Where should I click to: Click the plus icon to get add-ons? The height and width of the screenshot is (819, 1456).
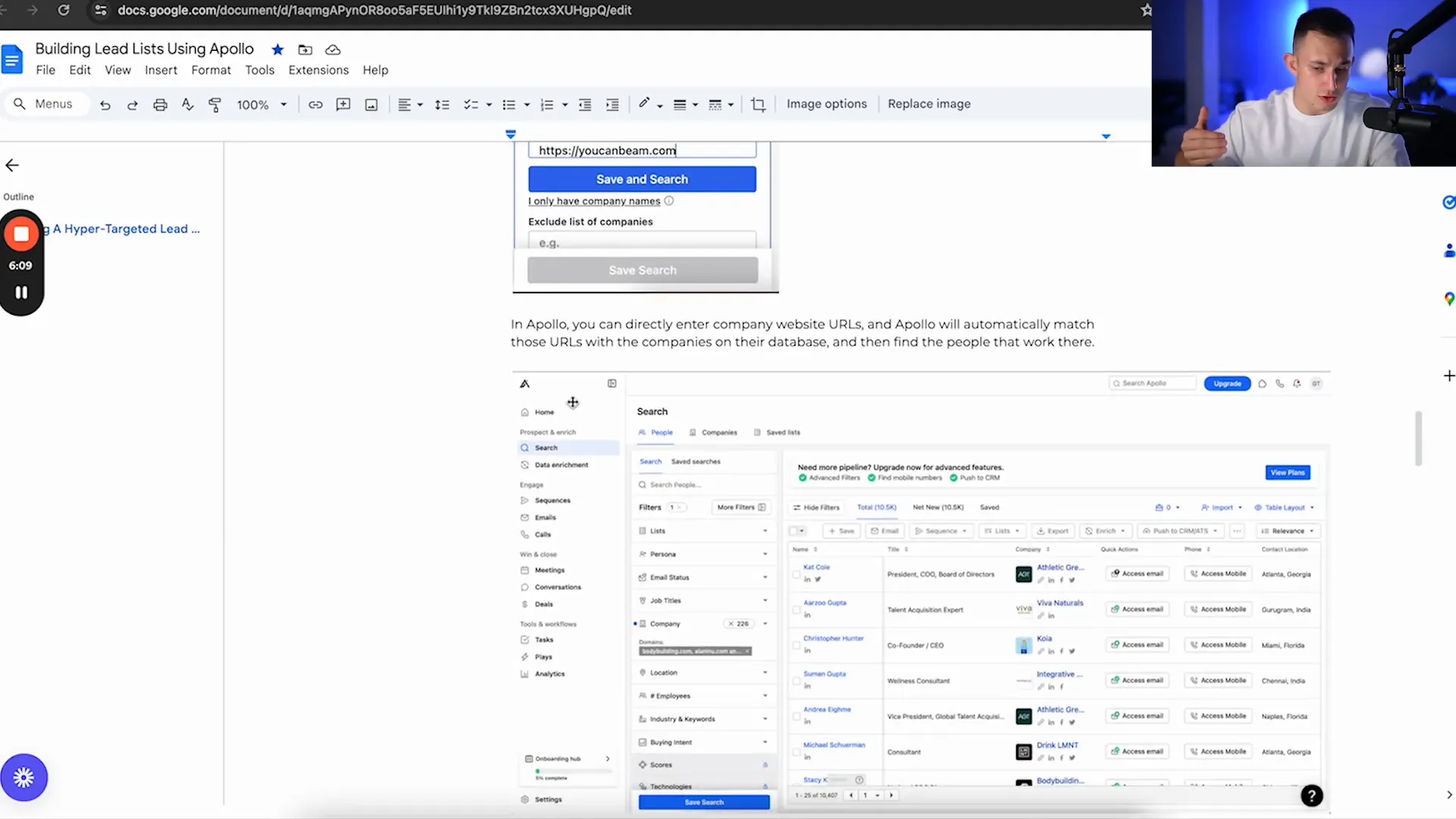(1448, 376)
